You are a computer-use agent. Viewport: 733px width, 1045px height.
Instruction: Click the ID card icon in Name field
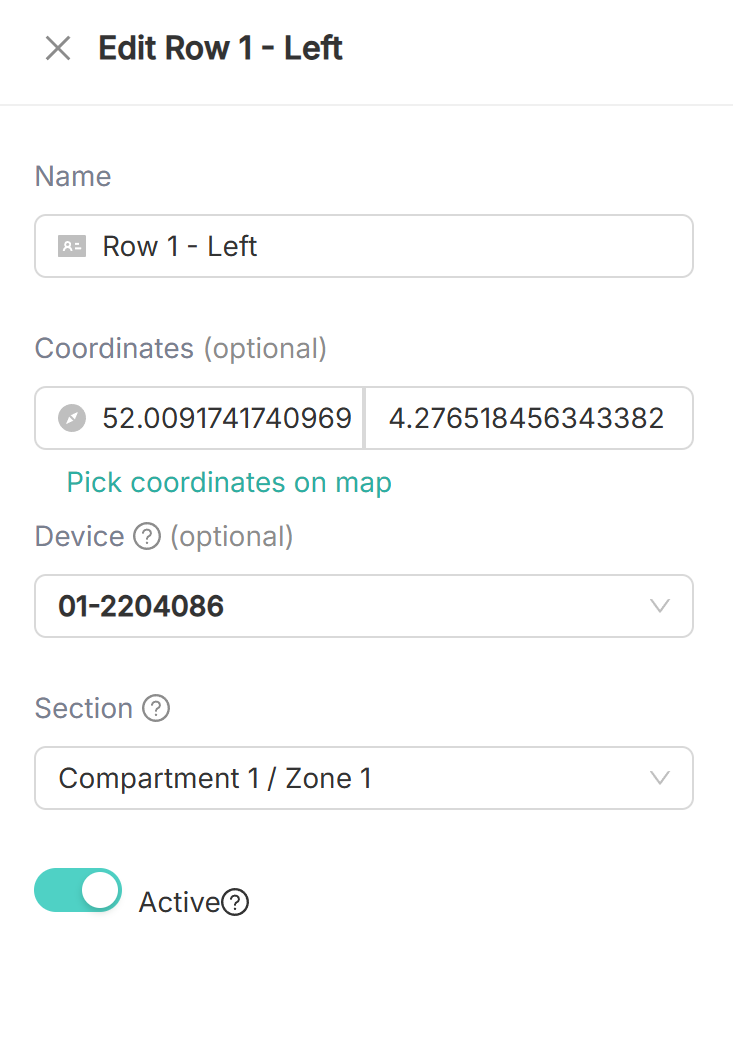(72, 246)
